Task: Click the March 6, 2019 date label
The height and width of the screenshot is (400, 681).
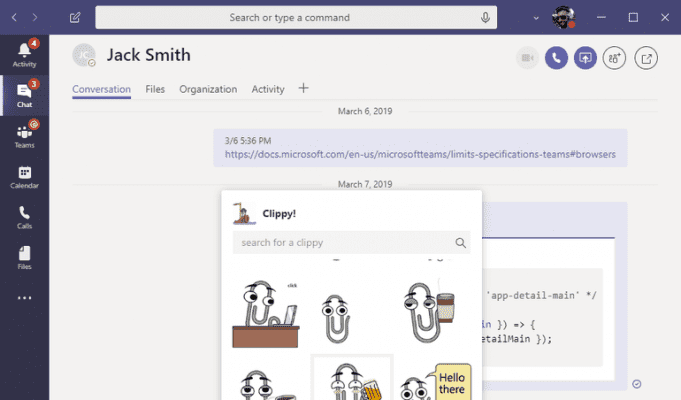Action: click(365, 111)
